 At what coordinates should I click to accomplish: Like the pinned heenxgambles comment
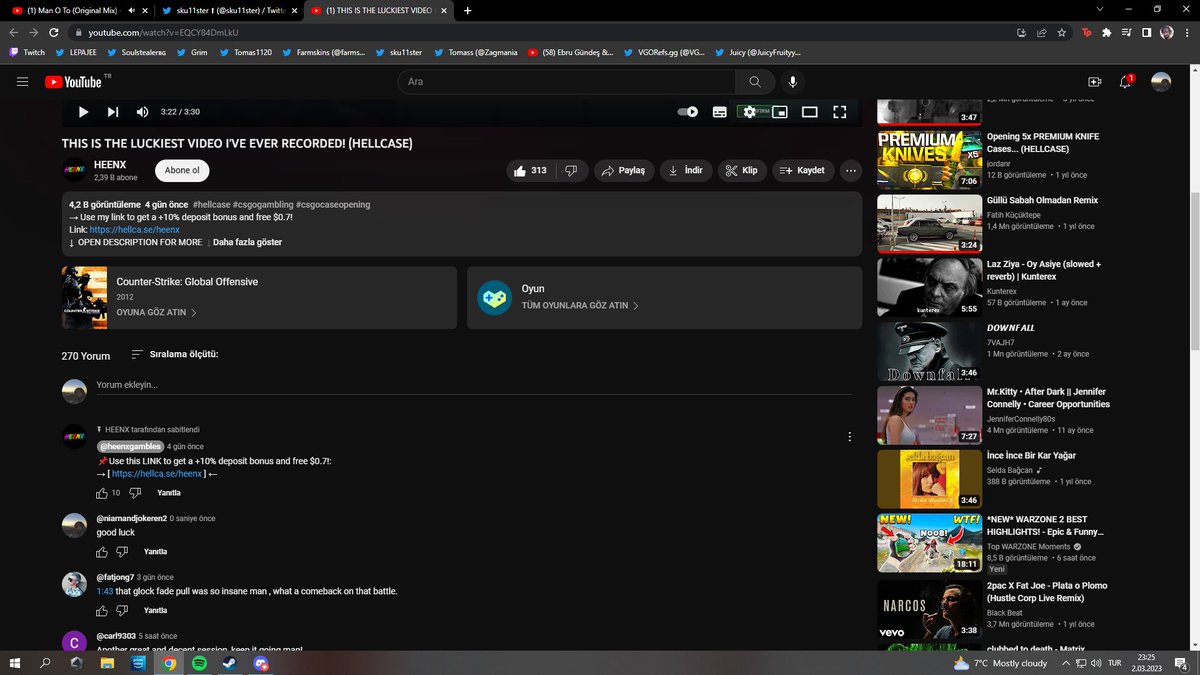102,493
